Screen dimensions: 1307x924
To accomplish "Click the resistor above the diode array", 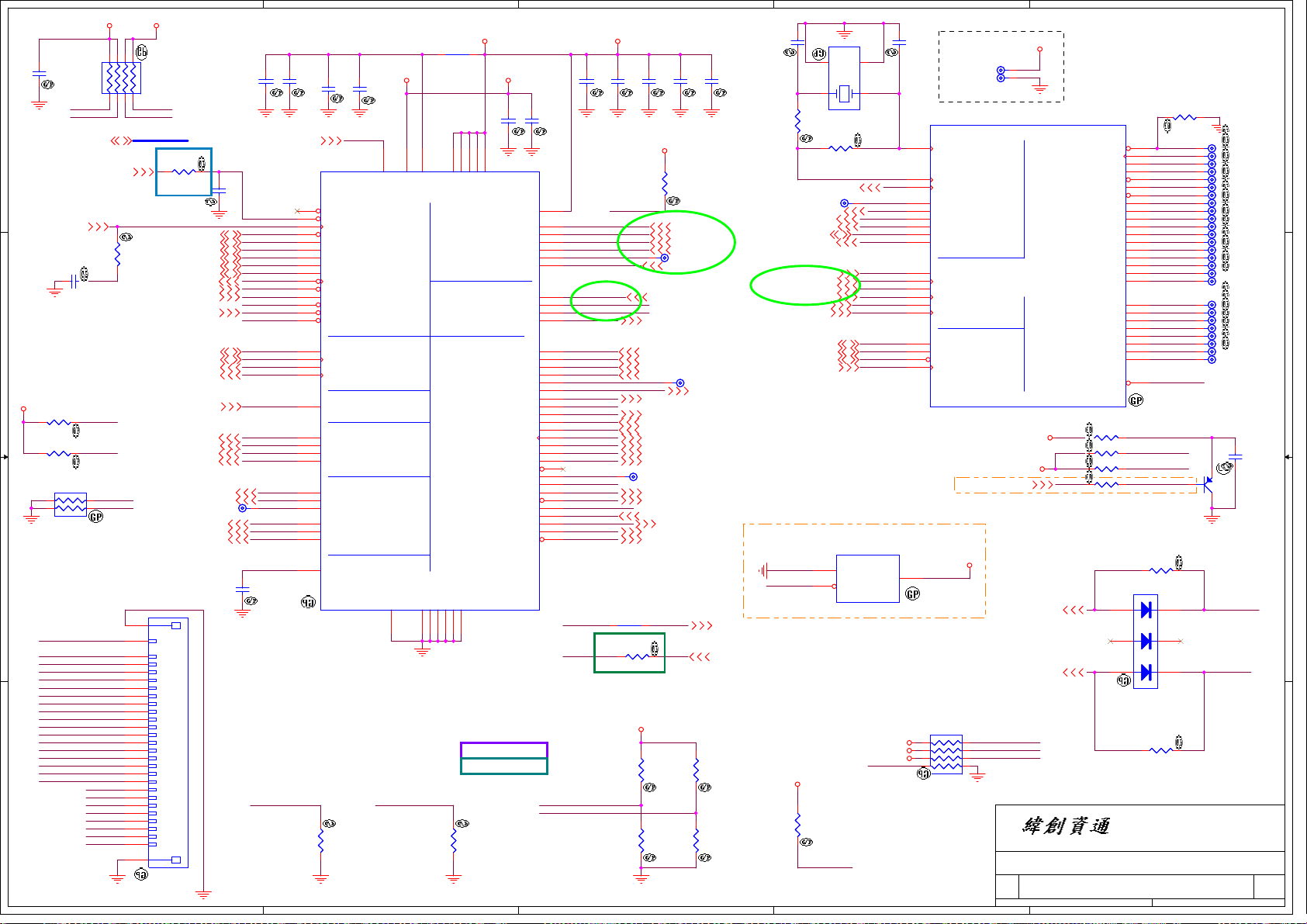I will tap(1161, 571).
